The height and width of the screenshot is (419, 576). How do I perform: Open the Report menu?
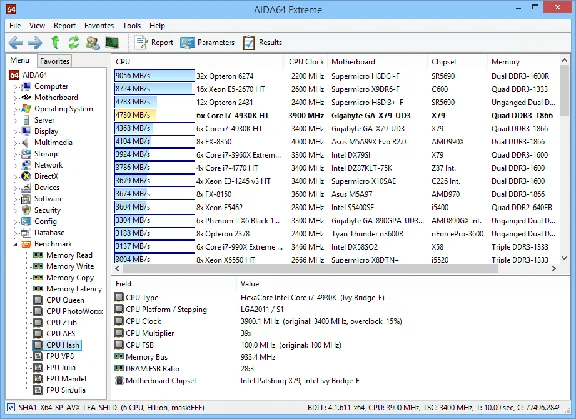(x=64, y=25)
